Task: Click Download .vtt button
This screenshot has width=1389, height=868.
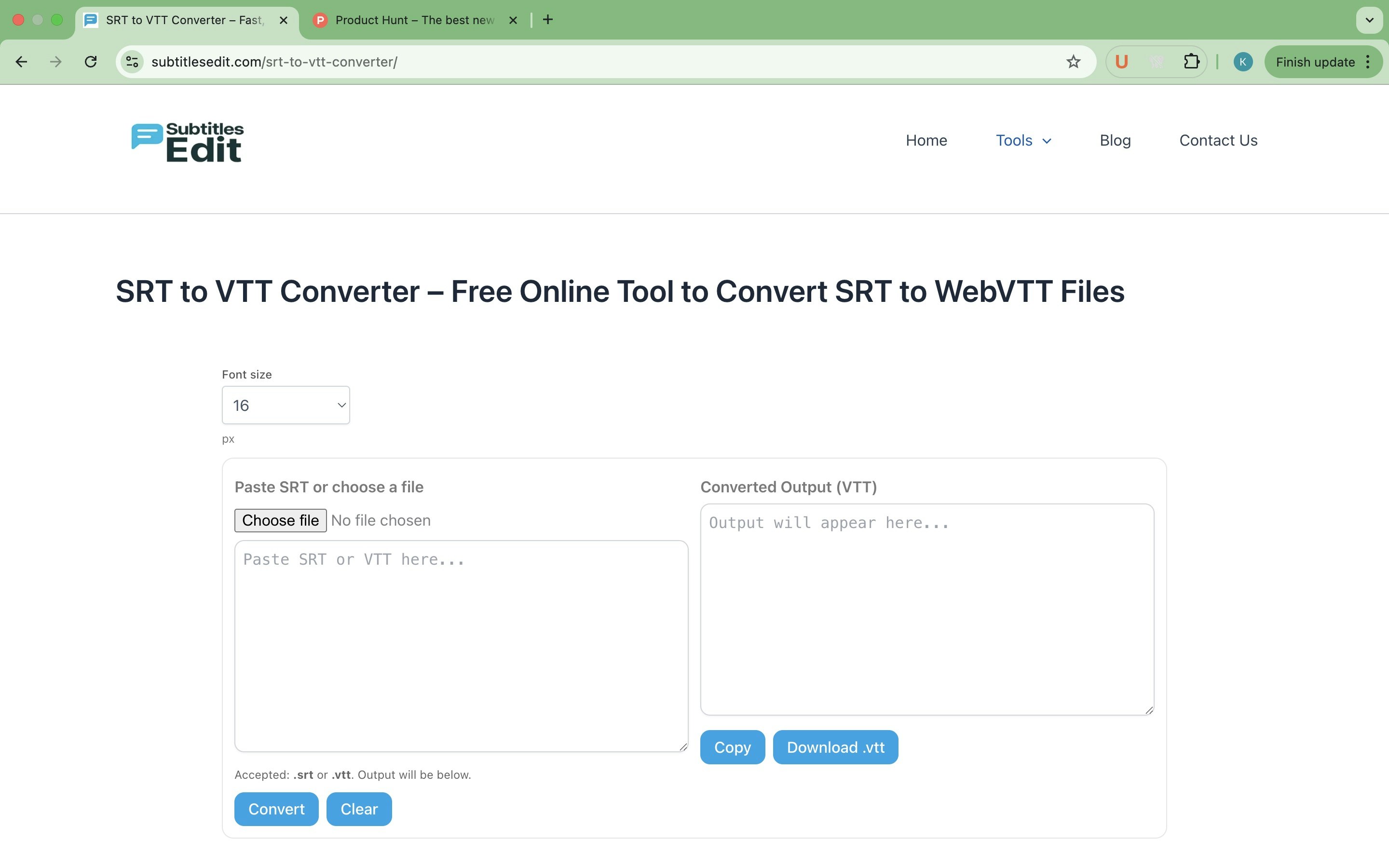Action: 835,747
